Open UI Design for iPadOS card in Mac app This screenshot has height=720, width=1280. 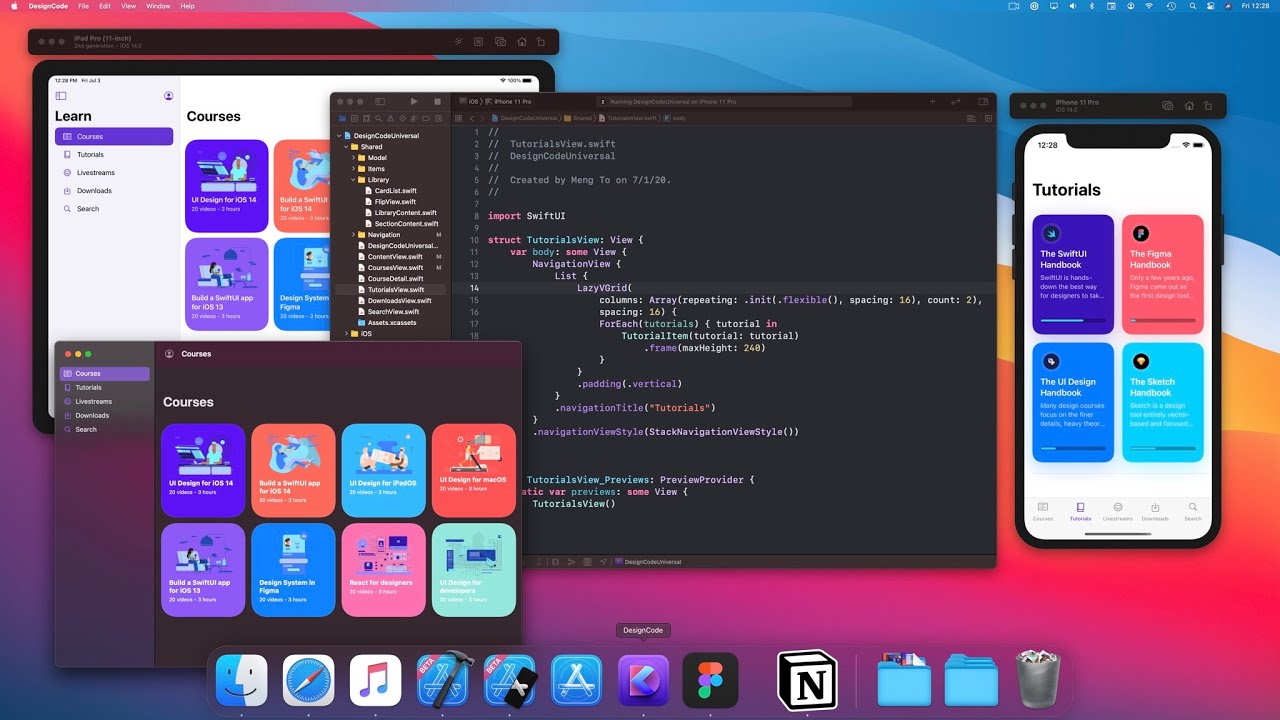click(x=384, y=471)
